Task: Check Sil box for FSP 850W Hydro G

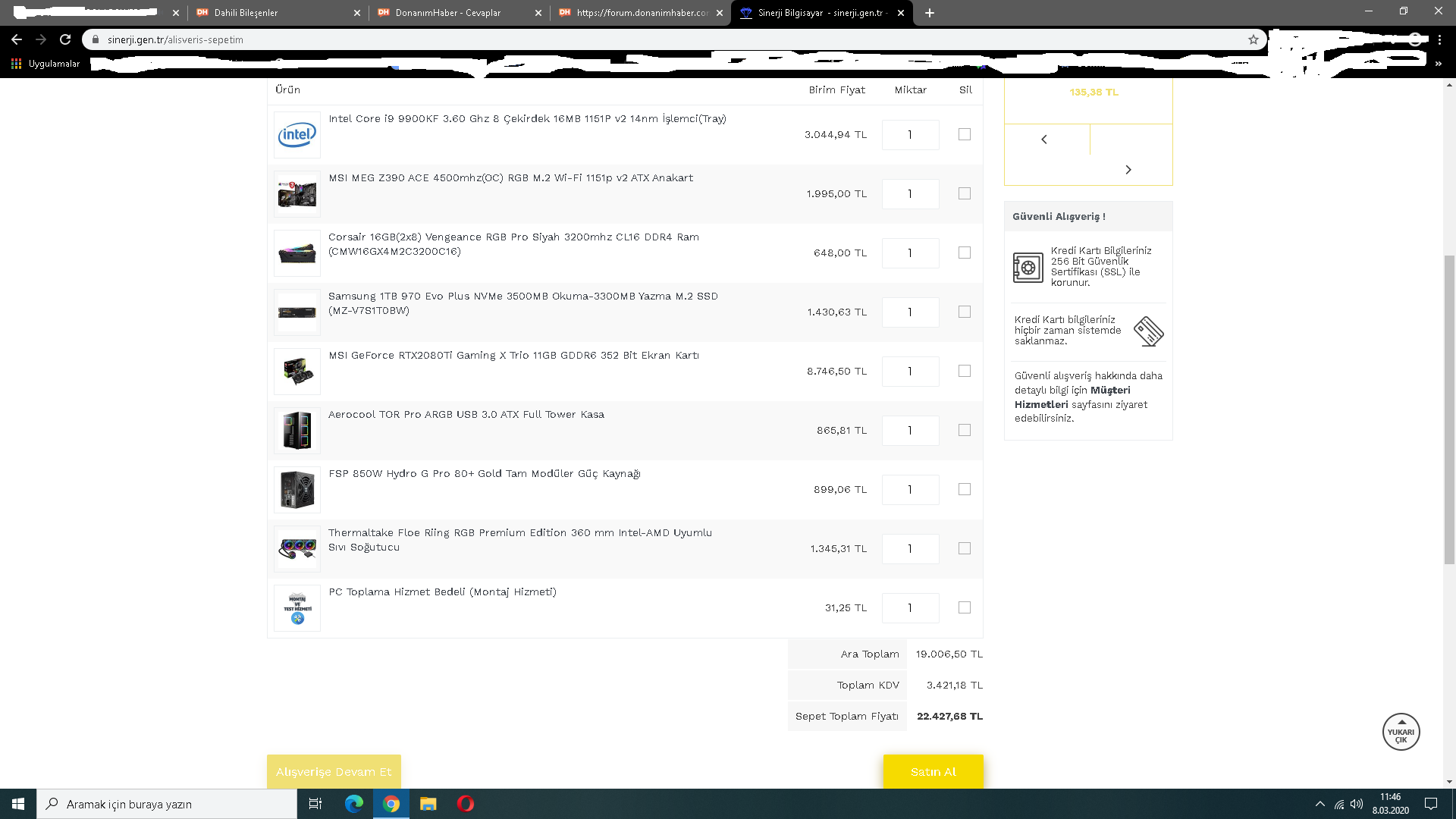Action: pyautogui.click(x=965, y=489)
